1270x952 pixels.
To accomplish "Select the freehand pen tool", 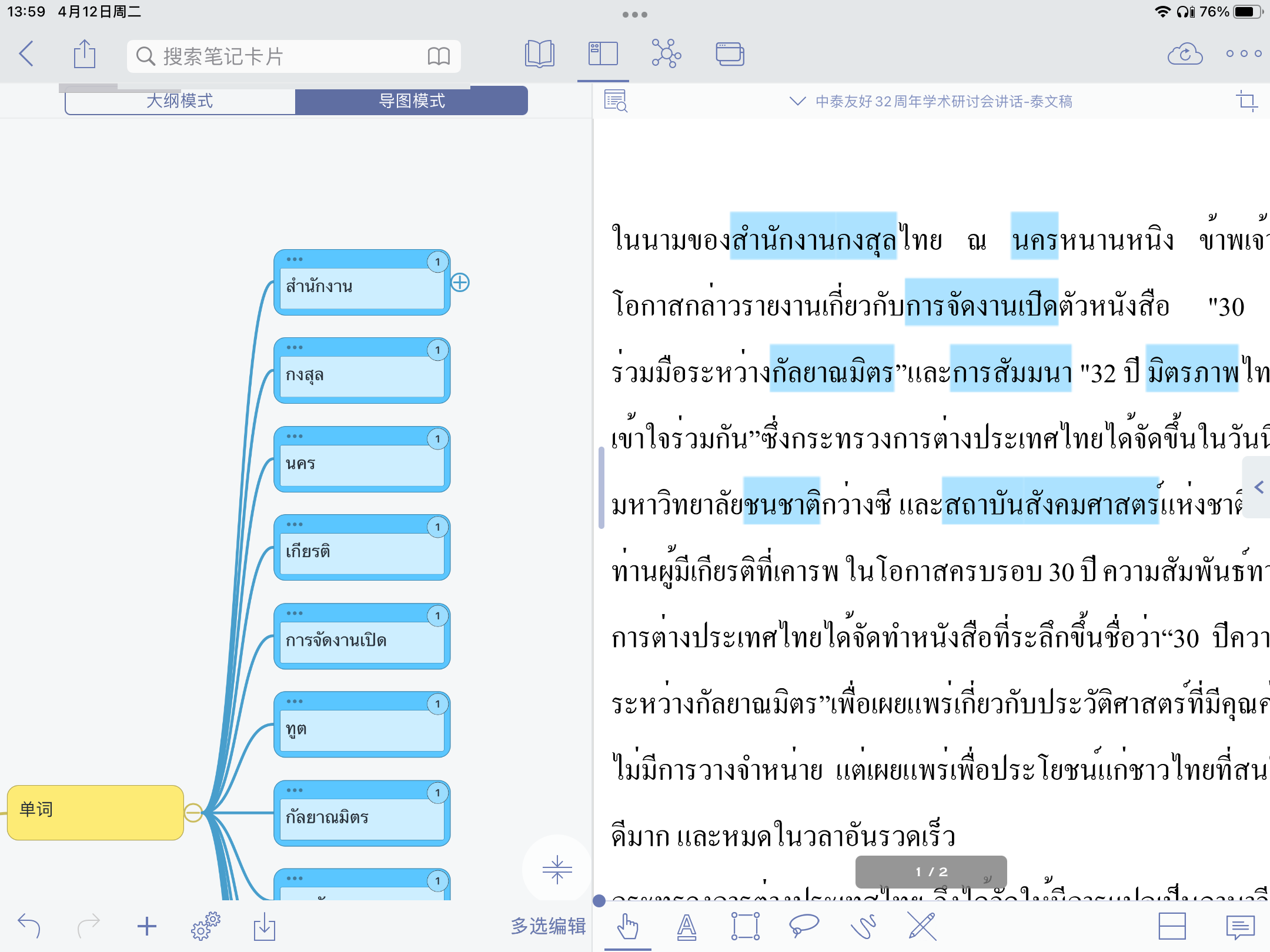I will tap(863, 927).
